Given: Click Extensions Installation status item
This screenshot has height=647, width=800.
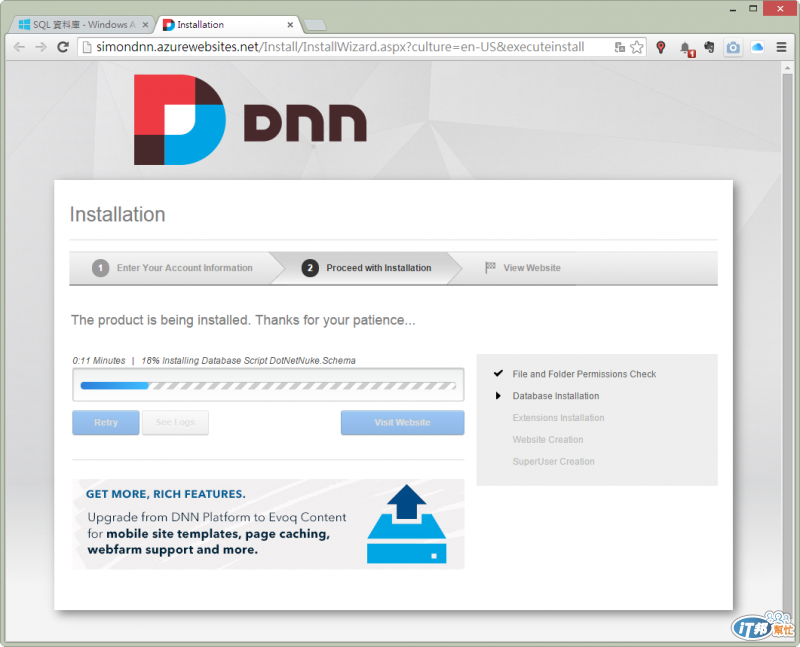Looking at the screenshot, I should [558, 418].
